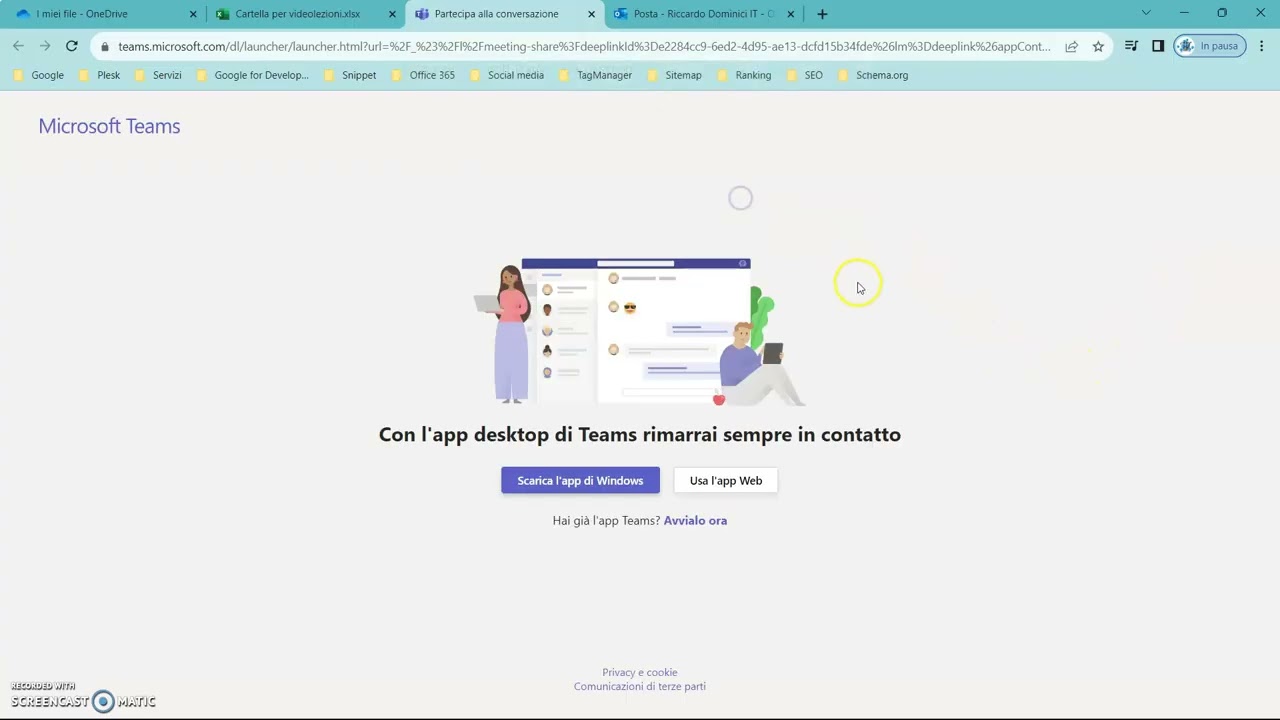Open 'Comunicazioni di terze parti' link
The width and height of the screenshot is (1280, 720).
[640, 687]
